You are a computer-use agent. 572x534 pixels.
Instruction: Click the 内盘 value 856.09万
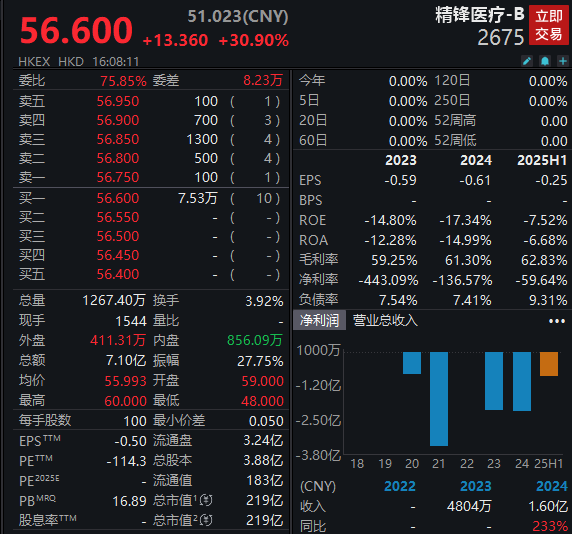coord(255,340)
